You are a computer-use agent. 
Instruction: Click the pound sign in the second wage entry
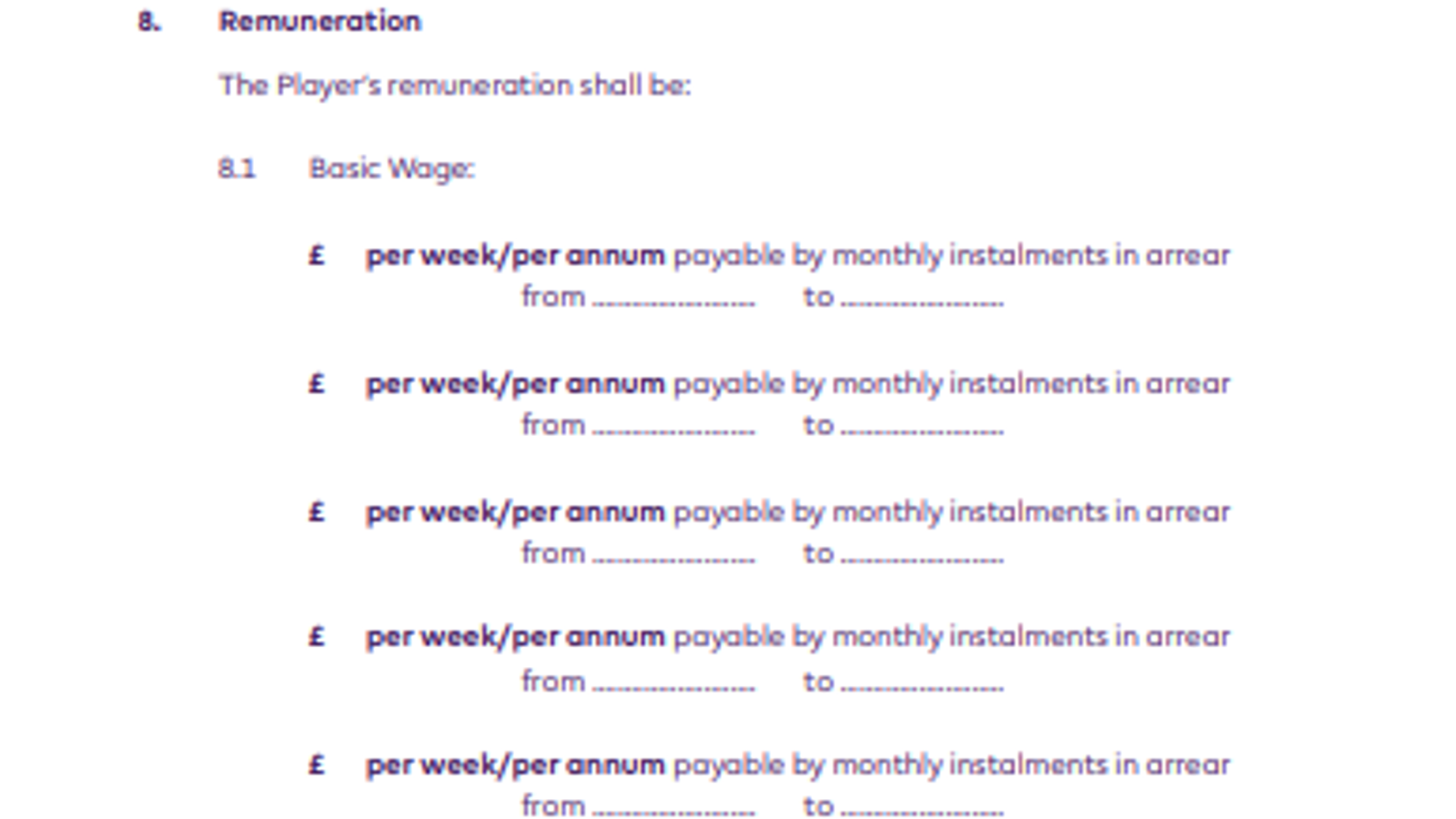(317, 383)
